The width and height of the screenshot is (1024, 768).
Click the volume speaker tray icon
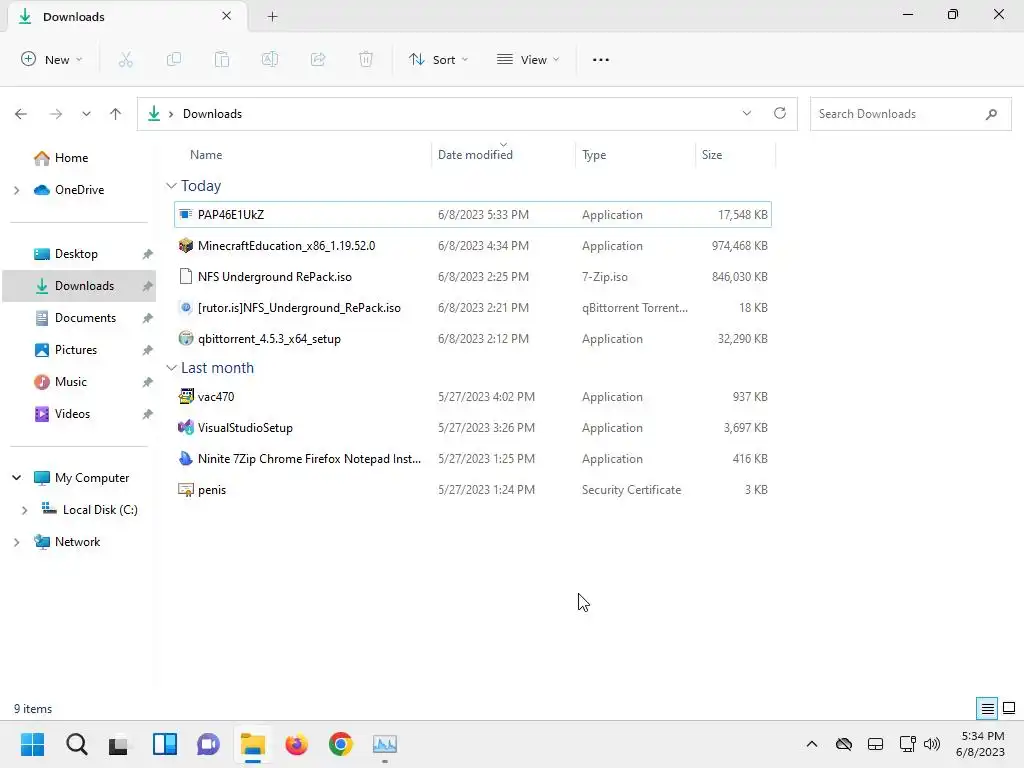tap(932, 744)
